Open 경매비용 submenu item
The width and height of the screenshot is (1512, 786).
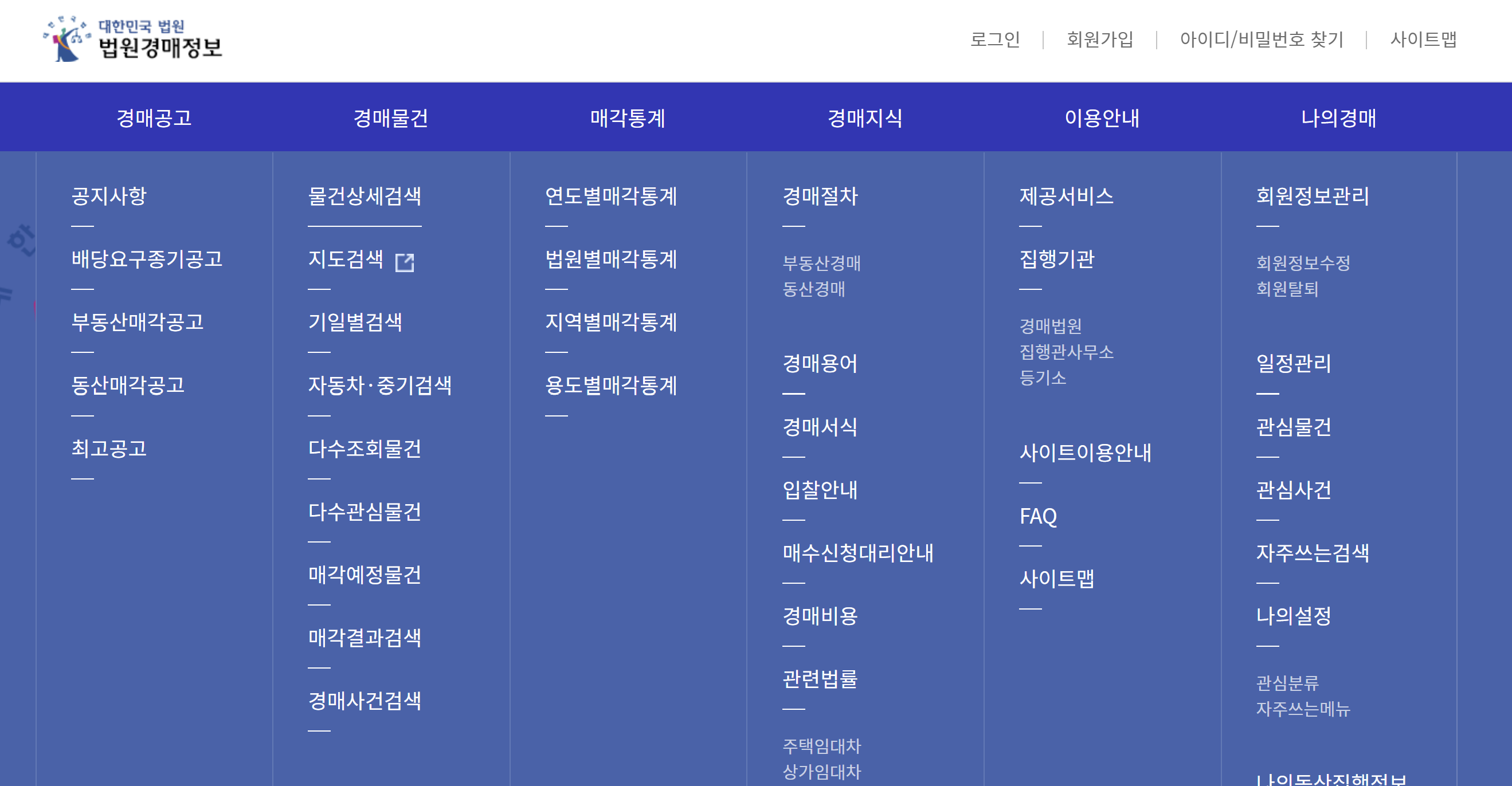pos(820,615)
